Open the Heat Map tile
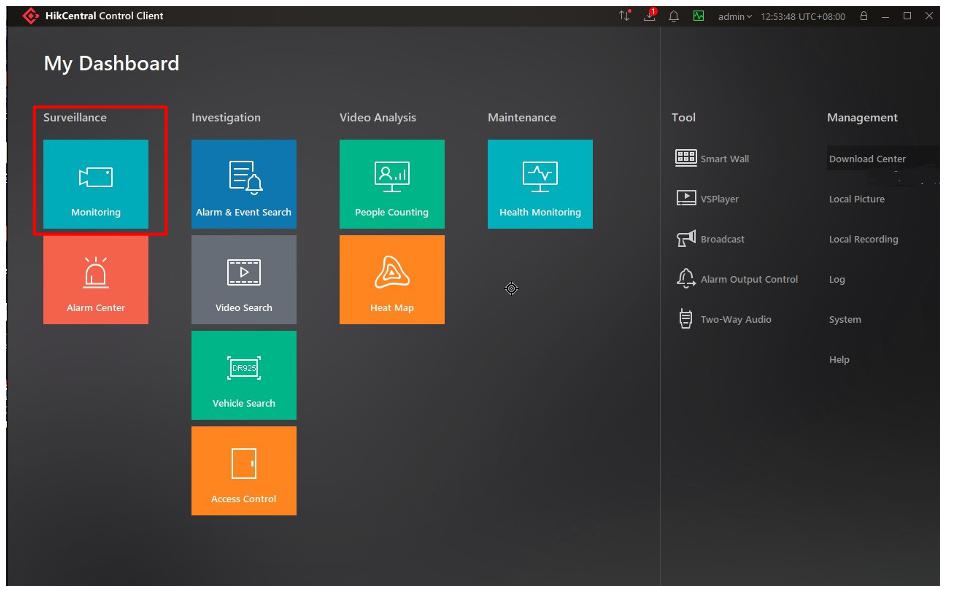 pyautogui.click(x=391, y=280)
